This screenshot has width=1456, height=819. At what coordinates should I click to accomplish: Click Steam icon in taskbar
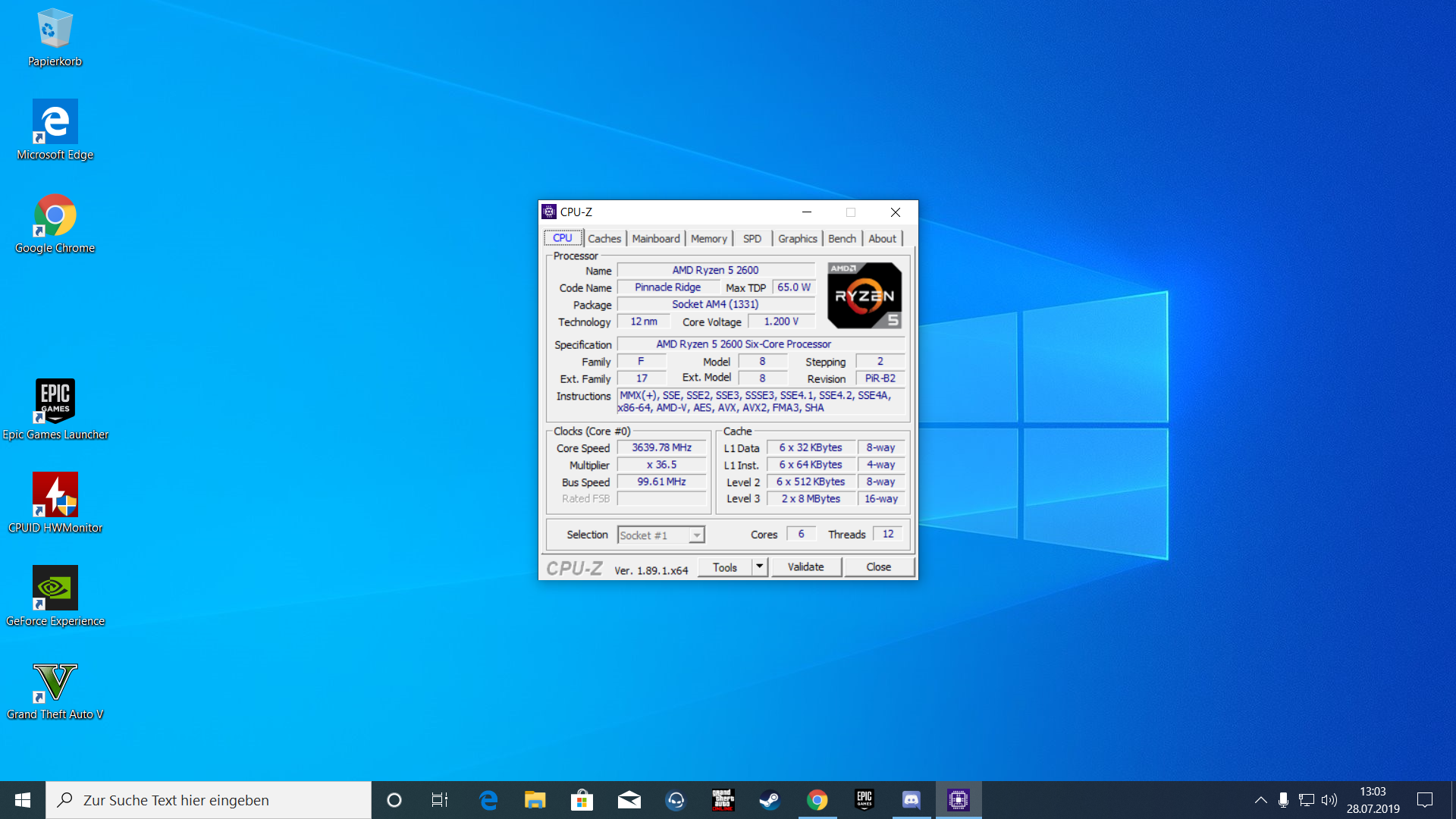pos(770,800)
